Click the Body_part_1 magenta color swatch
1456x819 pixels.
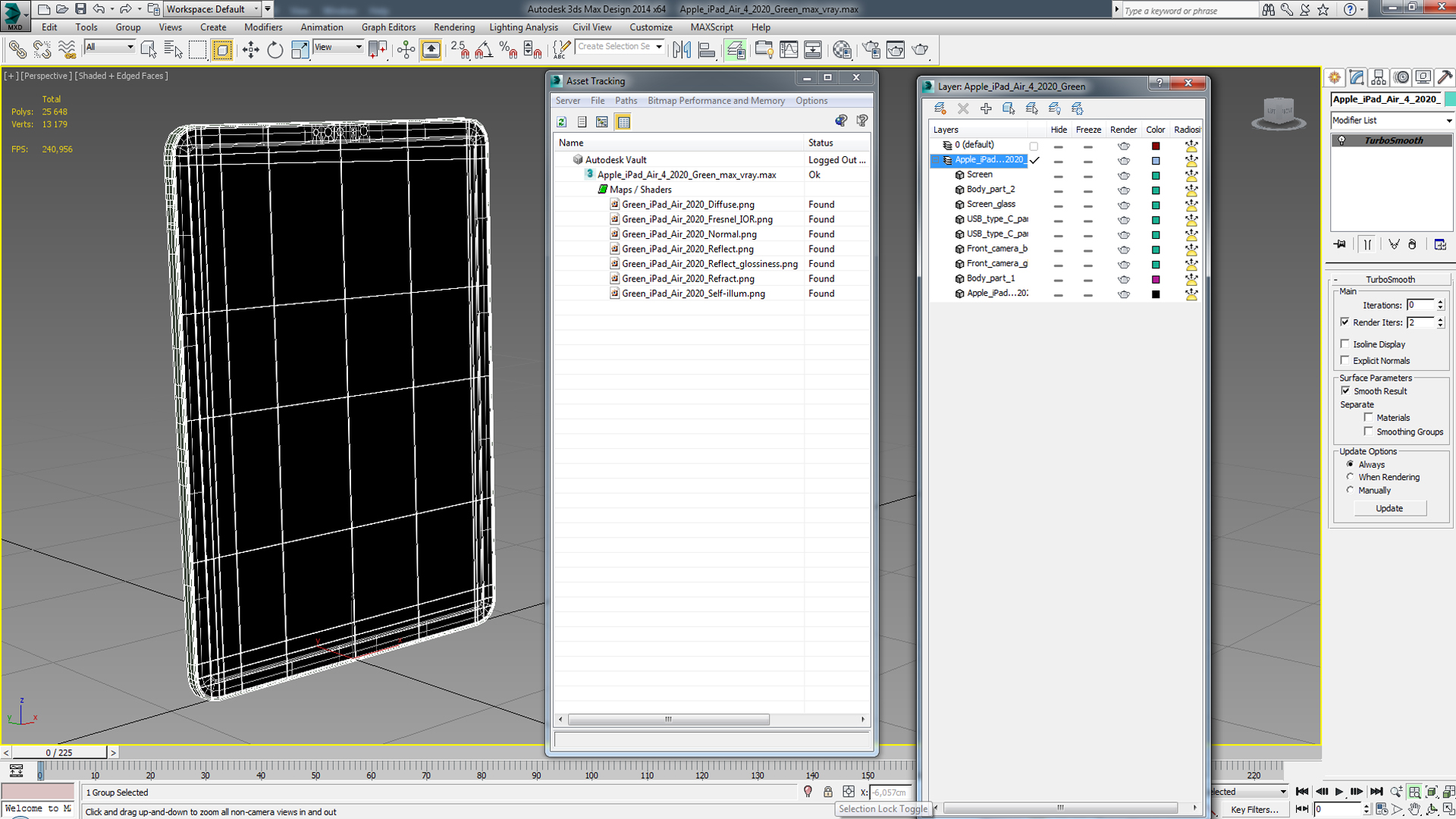click(x=1156, y=279)
